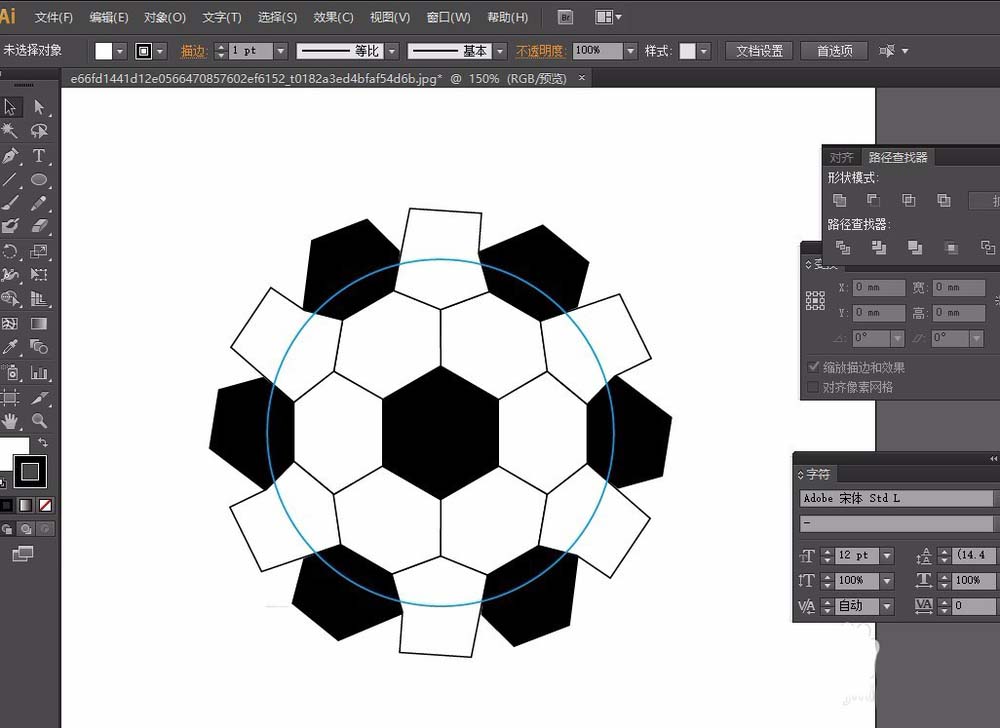This screenshot has height=728, width=1000.
Task: Open the opacity 100% dropdown
Action: tap(630, 51)
